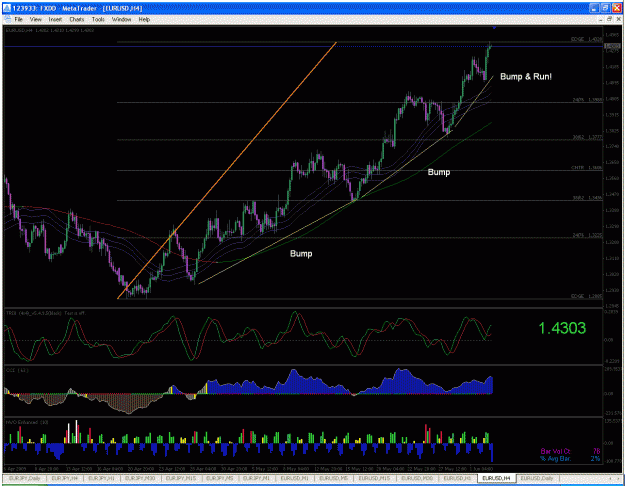
Task: Switch to the EURJPY,M30 chart tab
Action: click(140, 478)
